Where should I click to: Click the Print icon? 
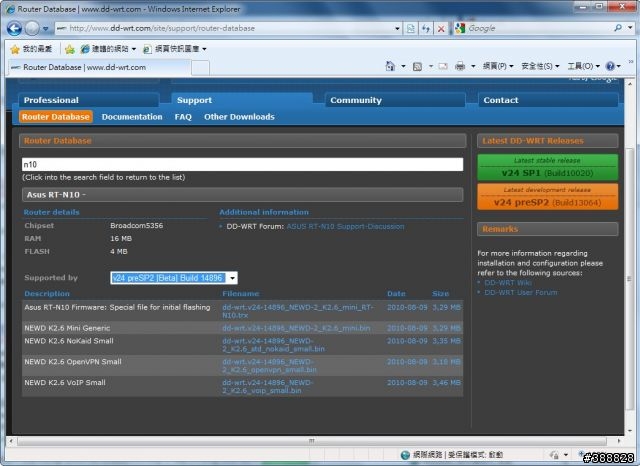click(x=460, y=66)
